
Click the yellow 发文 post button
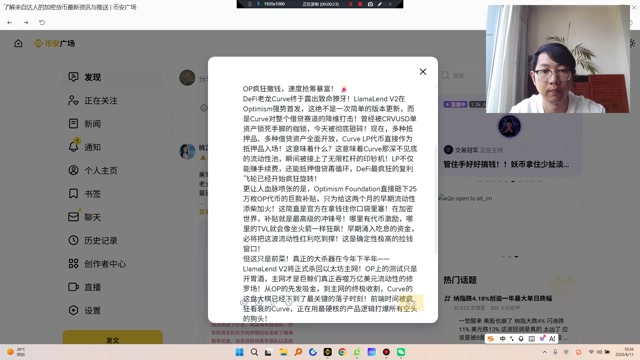[x=113, y=338]
